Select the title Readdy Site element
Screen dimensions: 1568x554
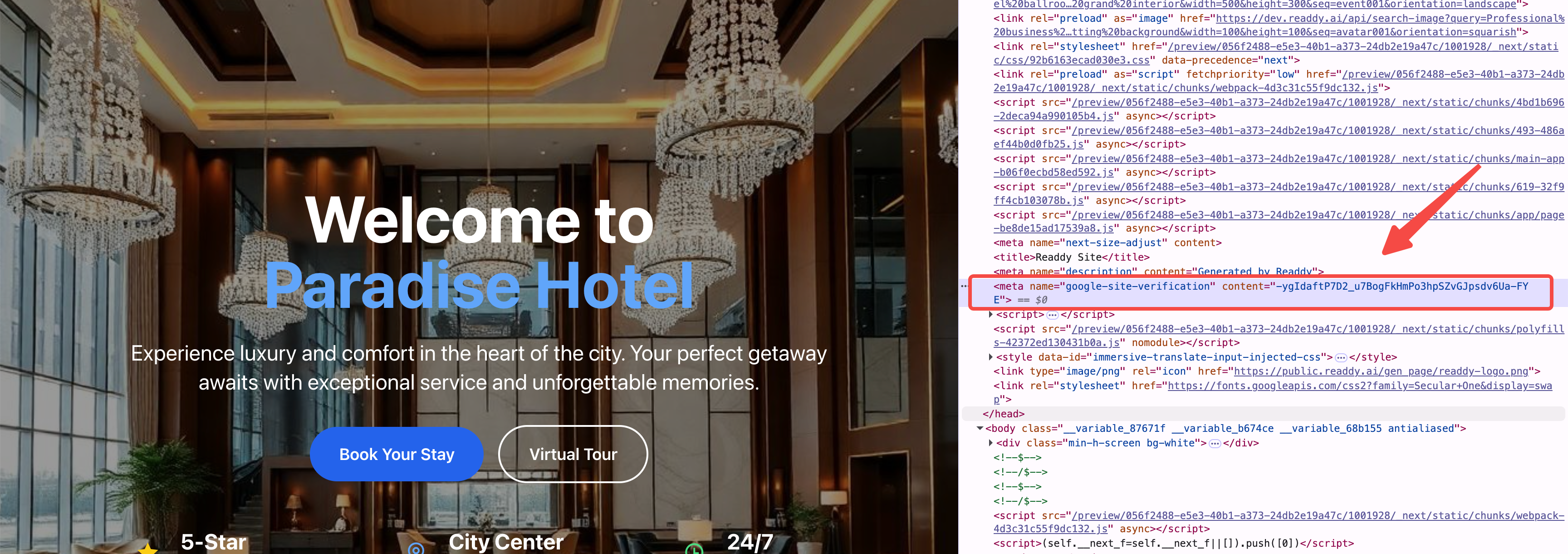pos(1071,257)
